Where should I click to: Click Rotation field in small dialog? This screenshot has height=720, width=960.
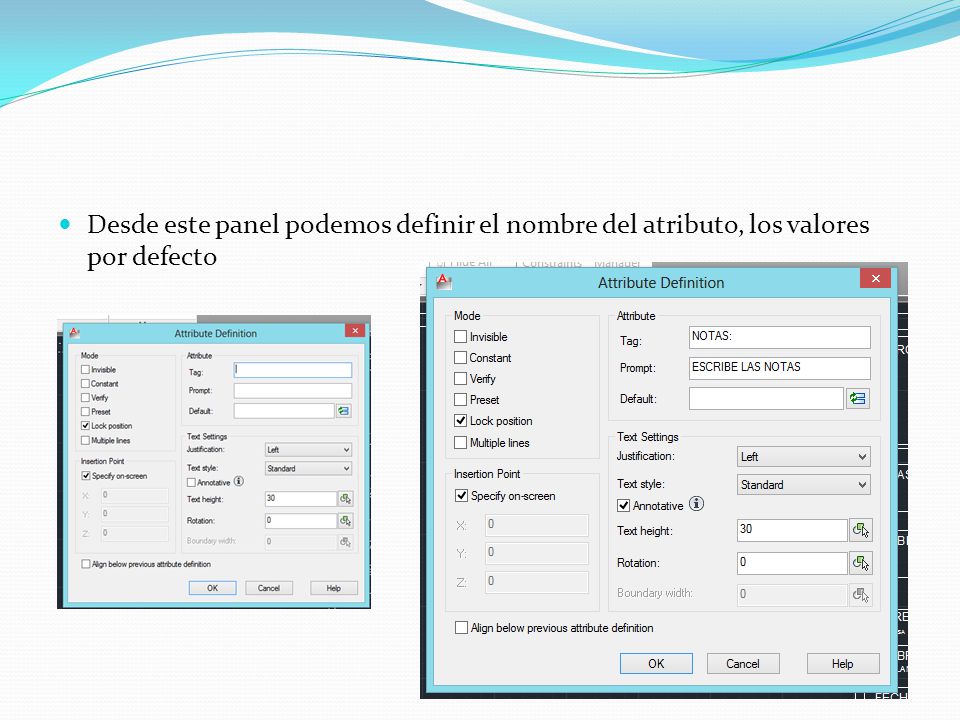click(x=301, y=520)
